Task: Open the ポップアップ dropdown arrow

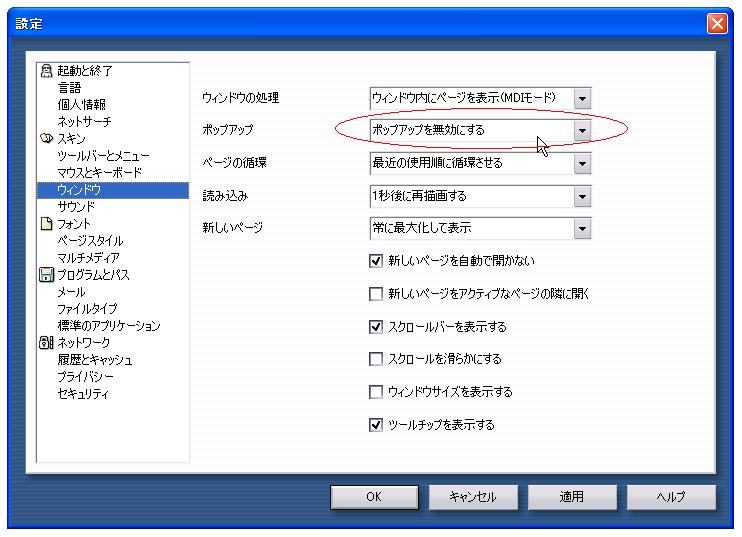Action: (582, 131)
